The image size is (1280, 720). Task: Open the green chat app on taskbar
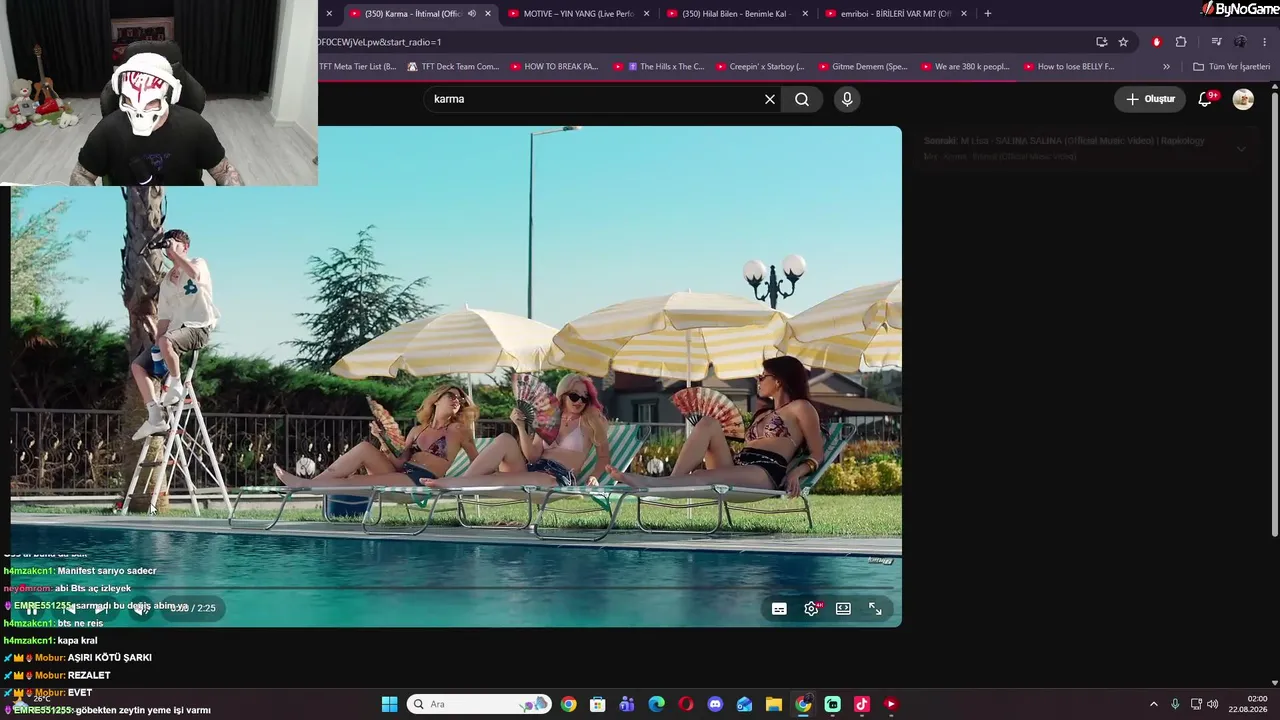coord(832,704)
